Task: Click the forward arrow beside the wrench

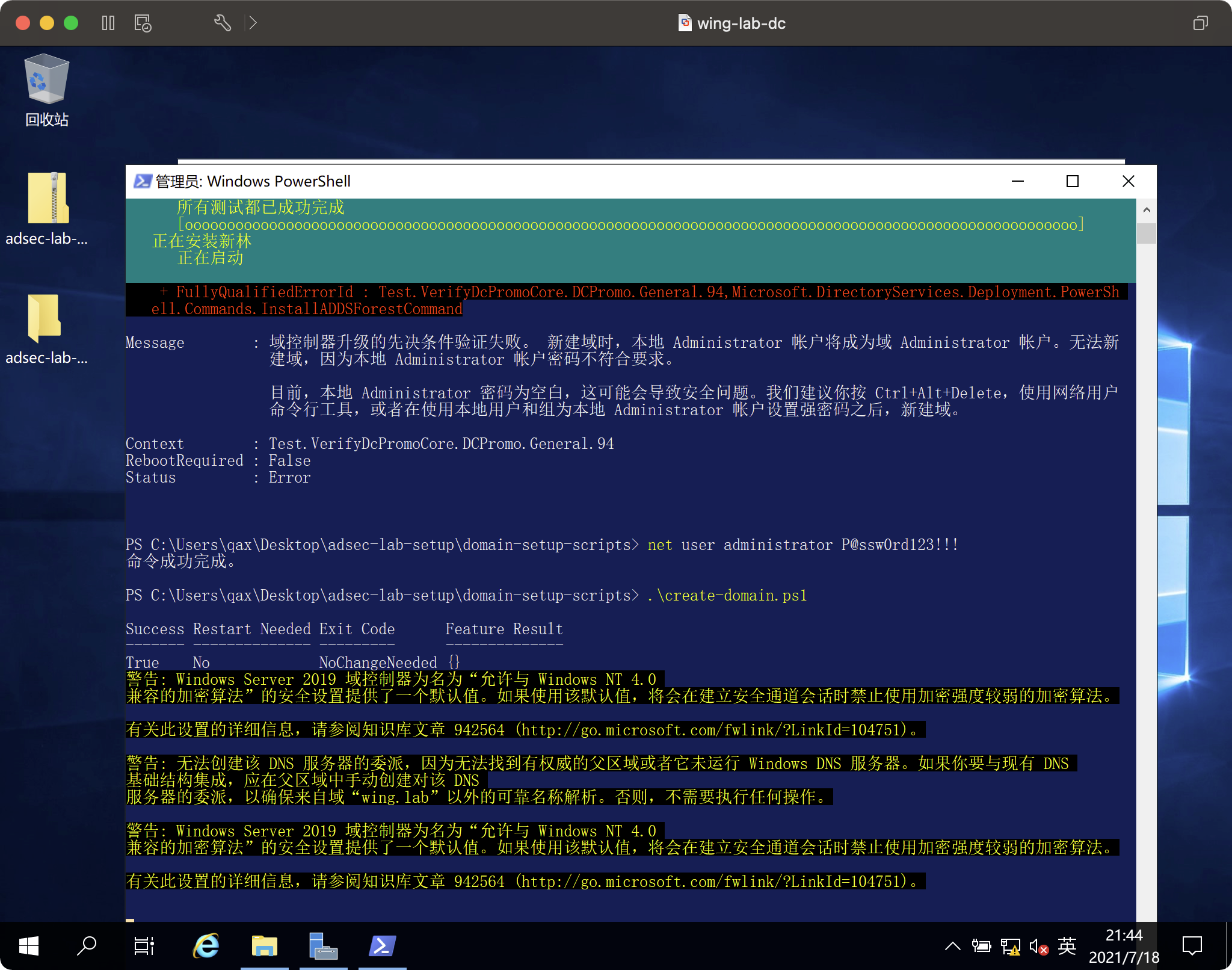Action: click(253, 23)
